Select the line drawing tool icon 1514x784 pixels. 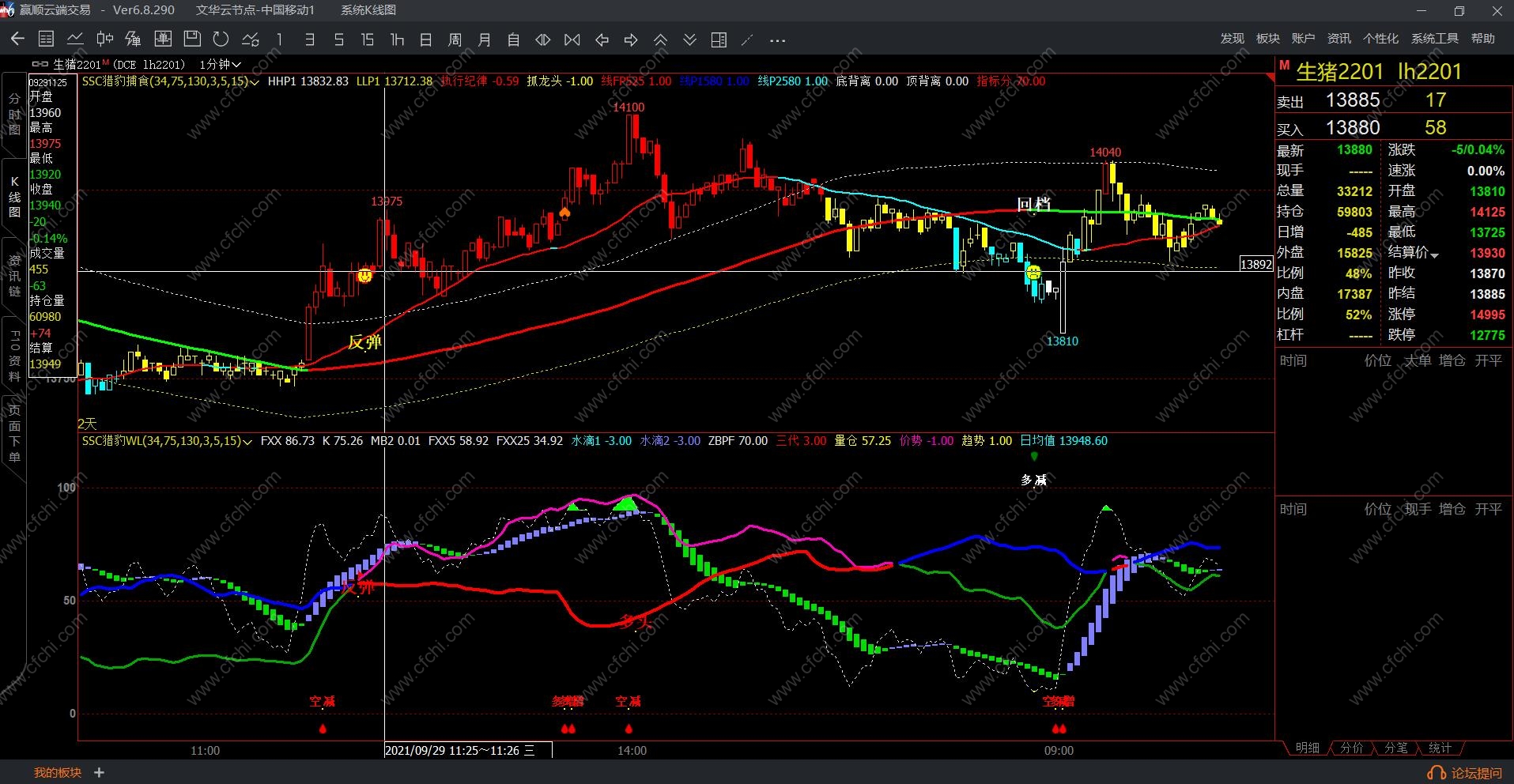pos(747,40)
